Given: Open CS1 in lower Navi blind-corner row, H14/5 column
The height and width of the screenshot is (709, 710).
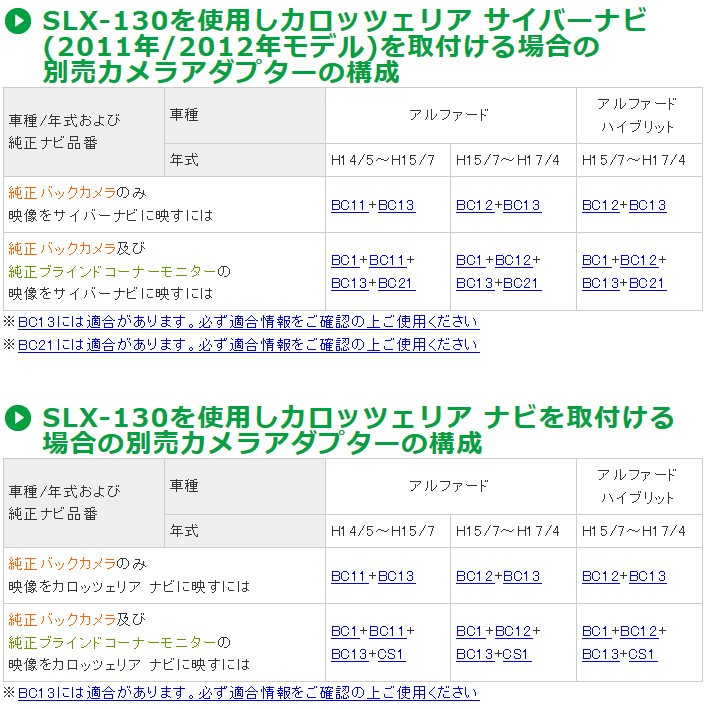Looking at the screenshot, I should click(x=391, y=654).
